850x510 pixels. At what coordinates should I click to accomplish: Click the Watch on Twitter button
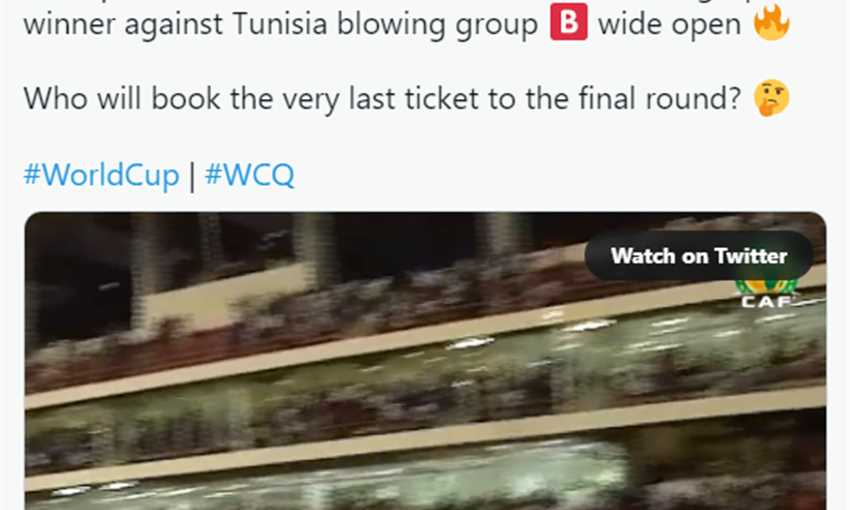(x=699, y=256)
